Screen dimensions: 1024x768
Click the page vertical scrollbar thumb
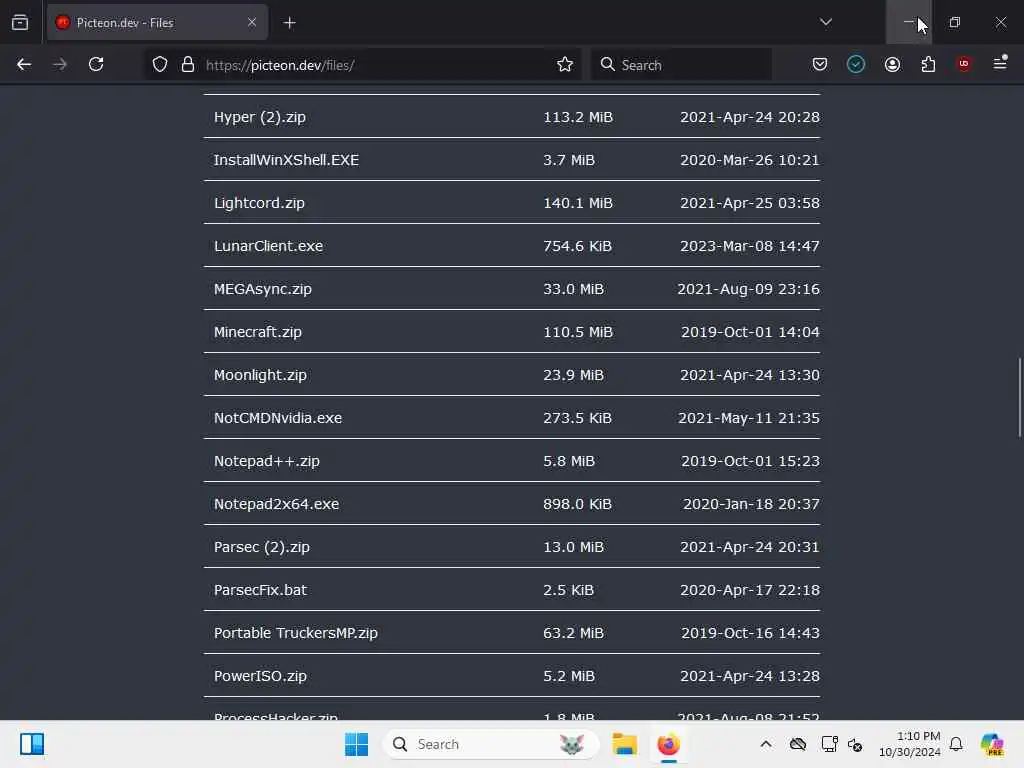[1019, 397]
